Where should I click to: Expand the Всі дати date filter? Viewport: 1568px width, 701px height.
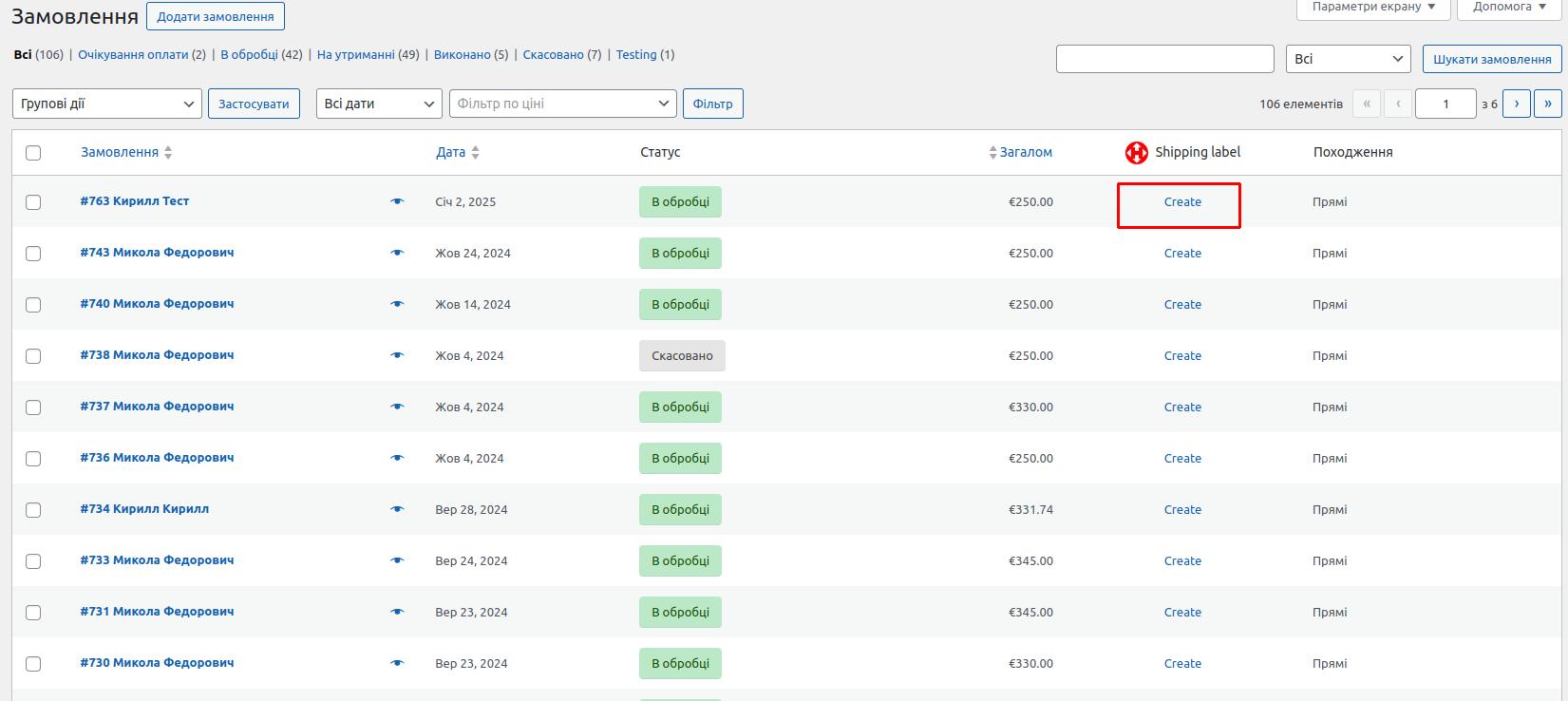click(379, 104)
